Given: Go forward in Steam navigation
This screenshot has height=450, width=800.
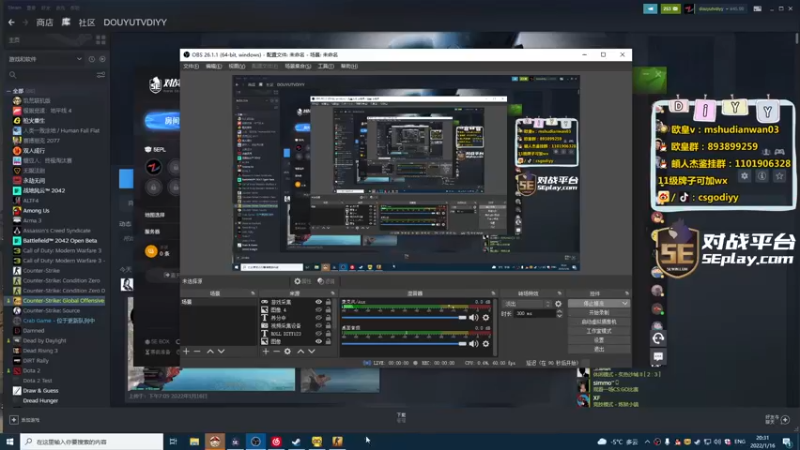Looking at the screenshot, I should coord(25,22).
